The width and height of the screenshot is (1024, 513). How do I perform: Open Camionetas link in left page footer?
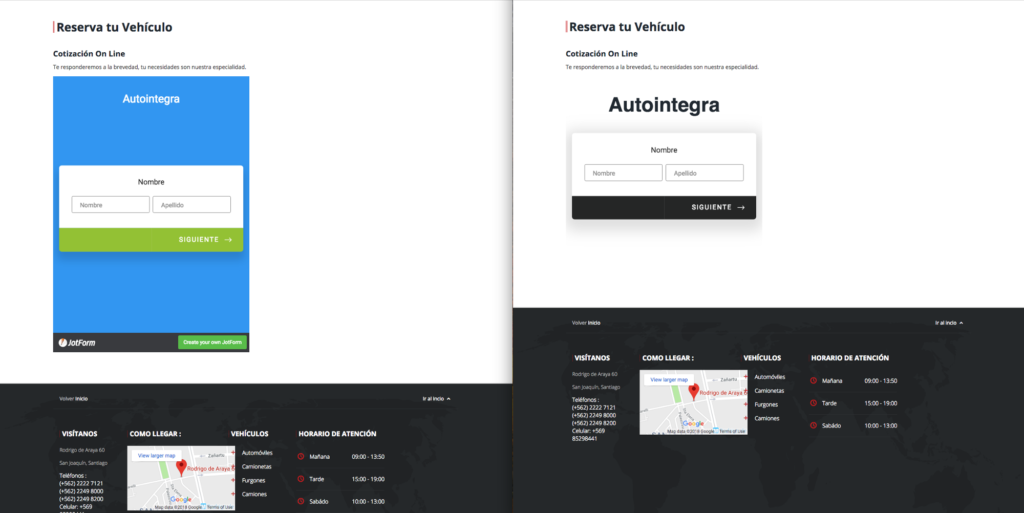coord(257,467)
